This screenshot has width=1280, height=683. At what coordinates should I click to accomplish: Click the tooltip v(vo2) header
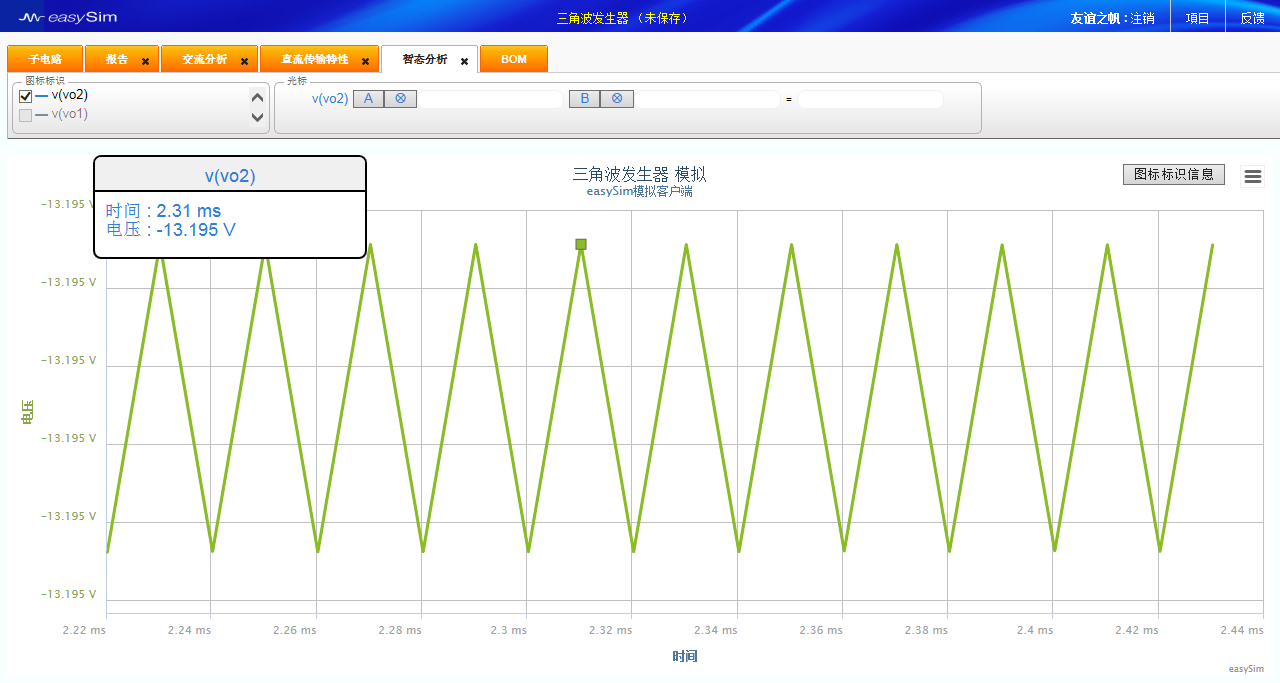[230, 176]
